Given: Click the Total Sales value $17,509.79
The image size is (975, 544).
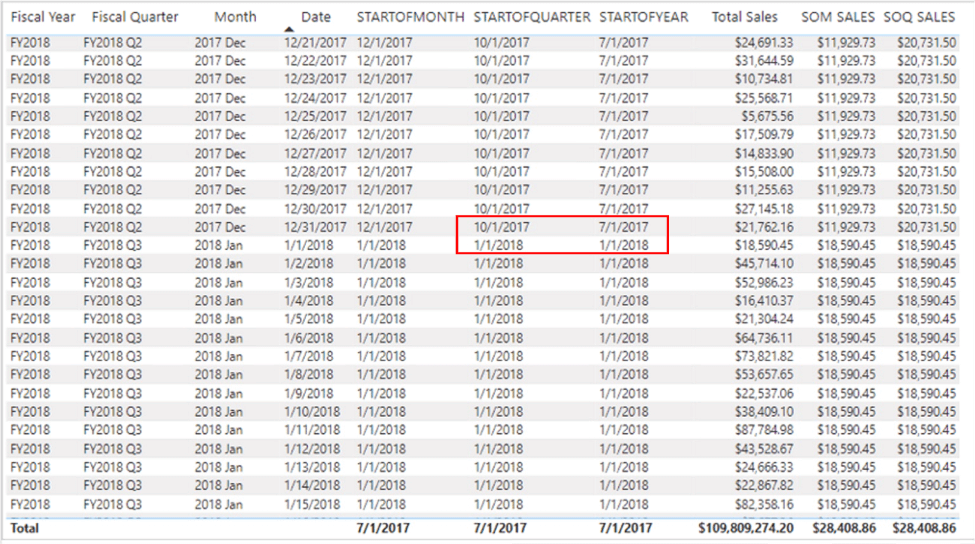Looking at the screenshot, I should click(x=764, y=134).
